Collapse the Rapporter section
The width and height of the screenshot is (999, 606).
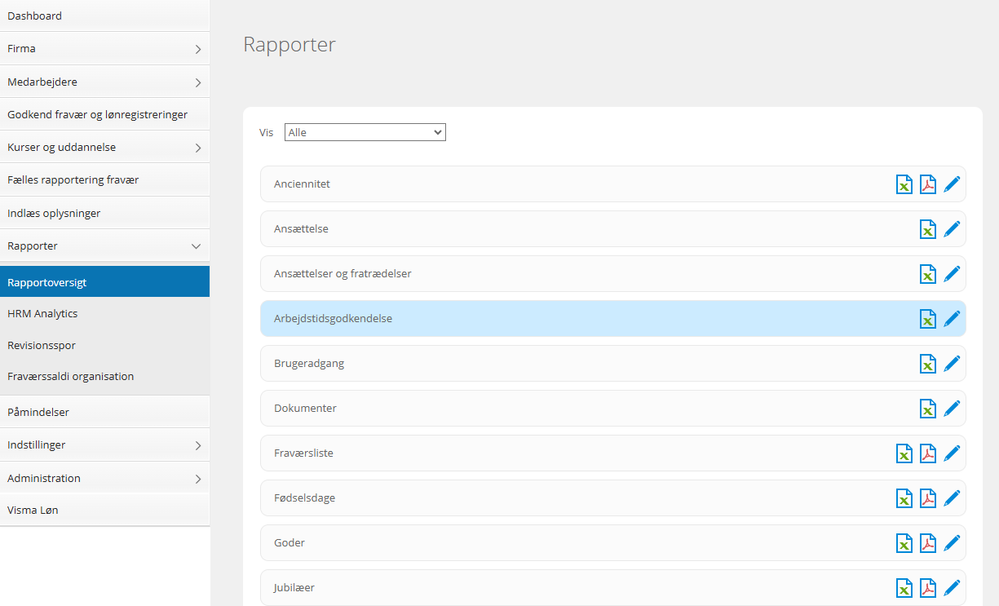(105, 245)
